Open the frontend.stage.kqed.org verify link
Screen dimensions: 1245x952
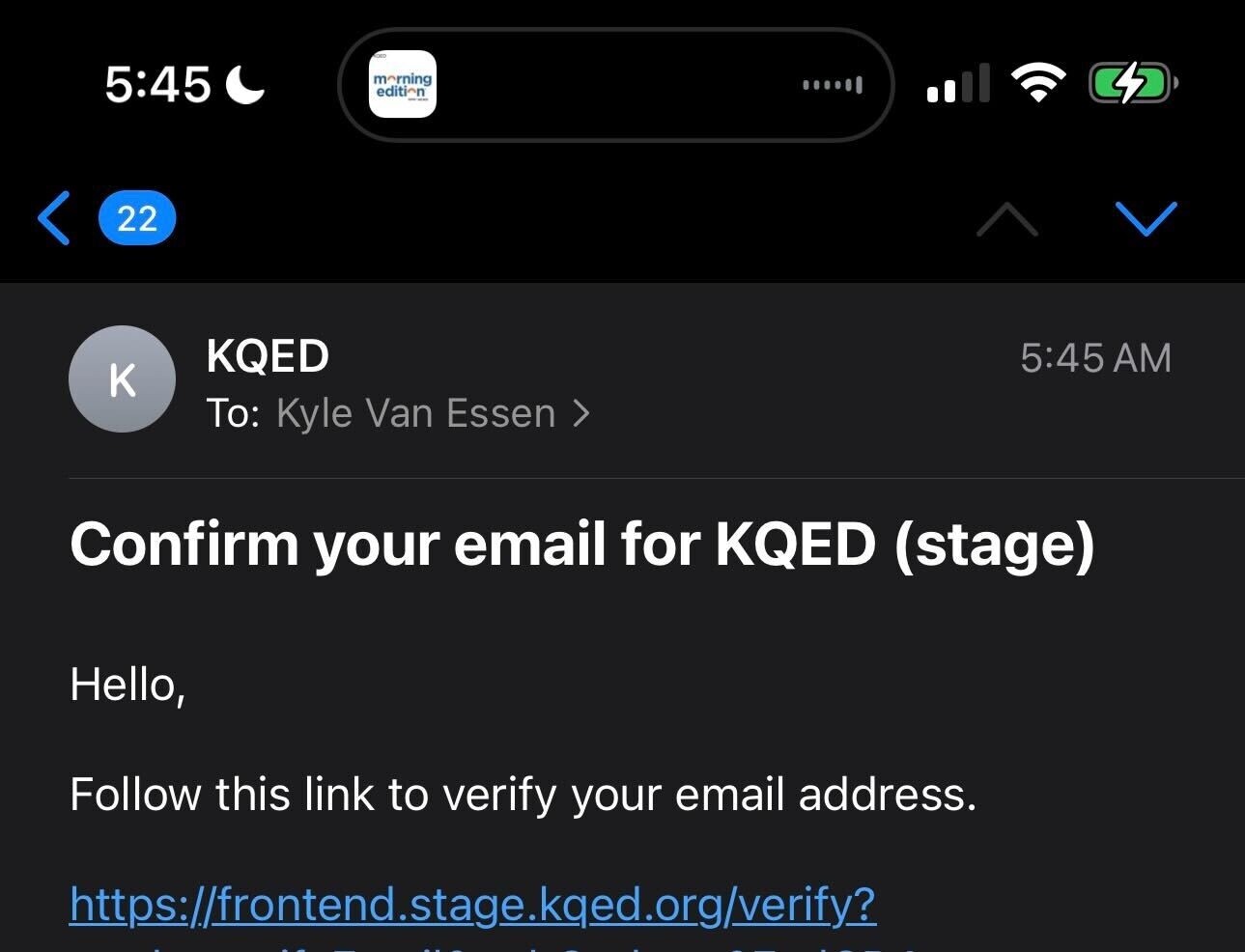[473, 905]
